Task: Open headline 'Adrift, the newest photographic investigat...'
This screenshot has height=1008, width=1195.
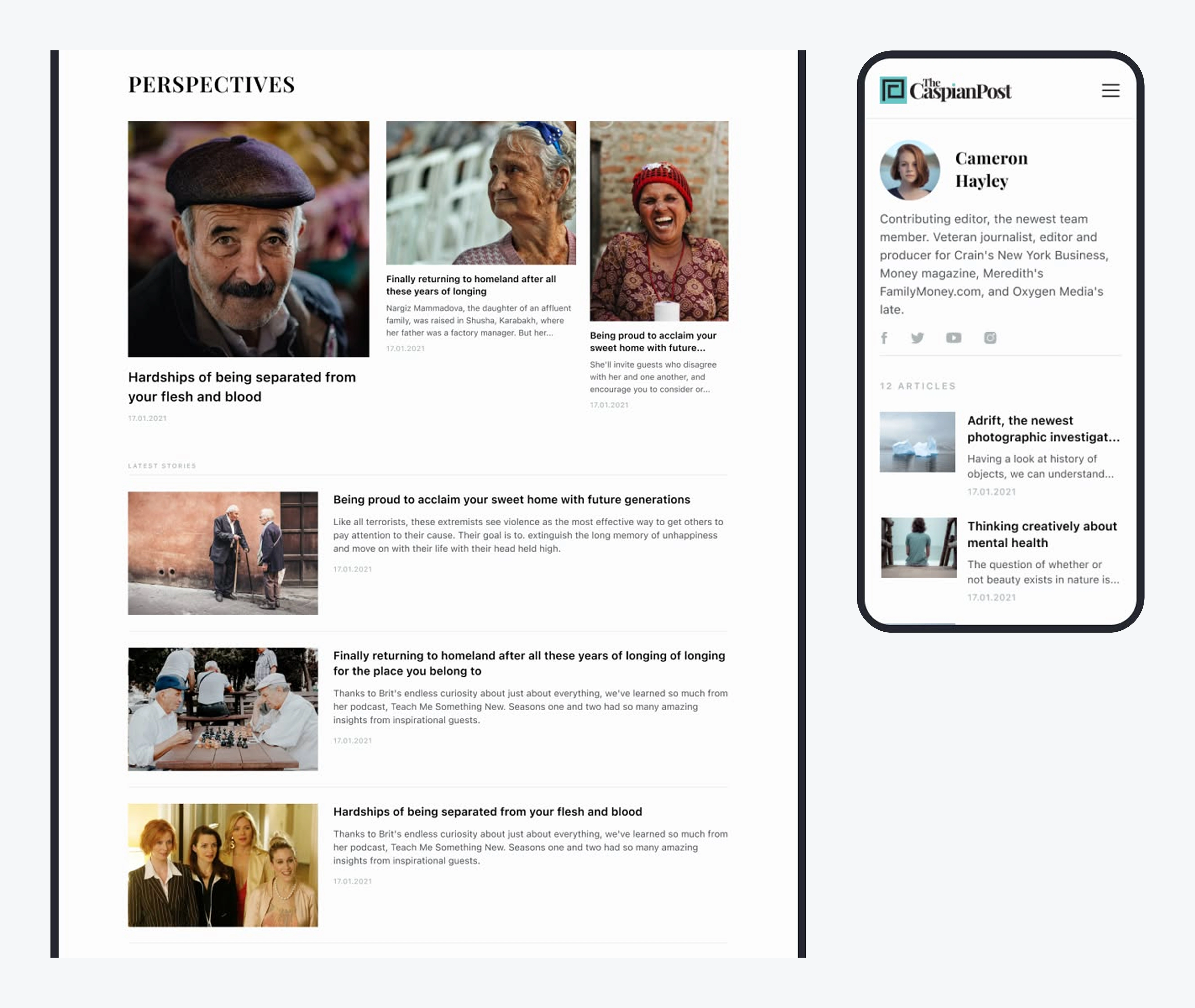Action: tap(1043, 429)
